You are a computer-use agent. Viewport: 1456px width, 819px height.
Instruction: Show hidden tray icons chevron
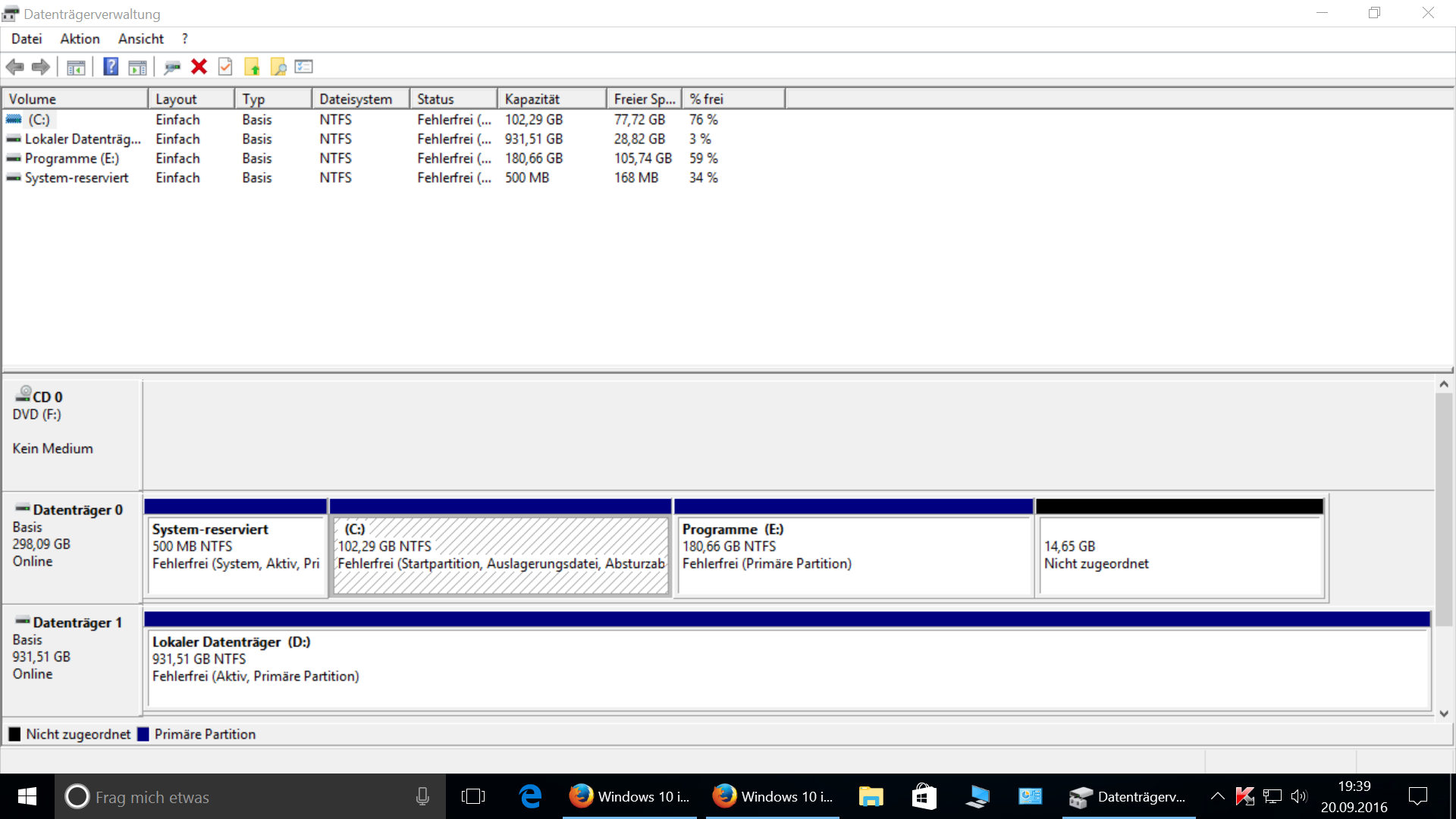(x=1217, y=796)
